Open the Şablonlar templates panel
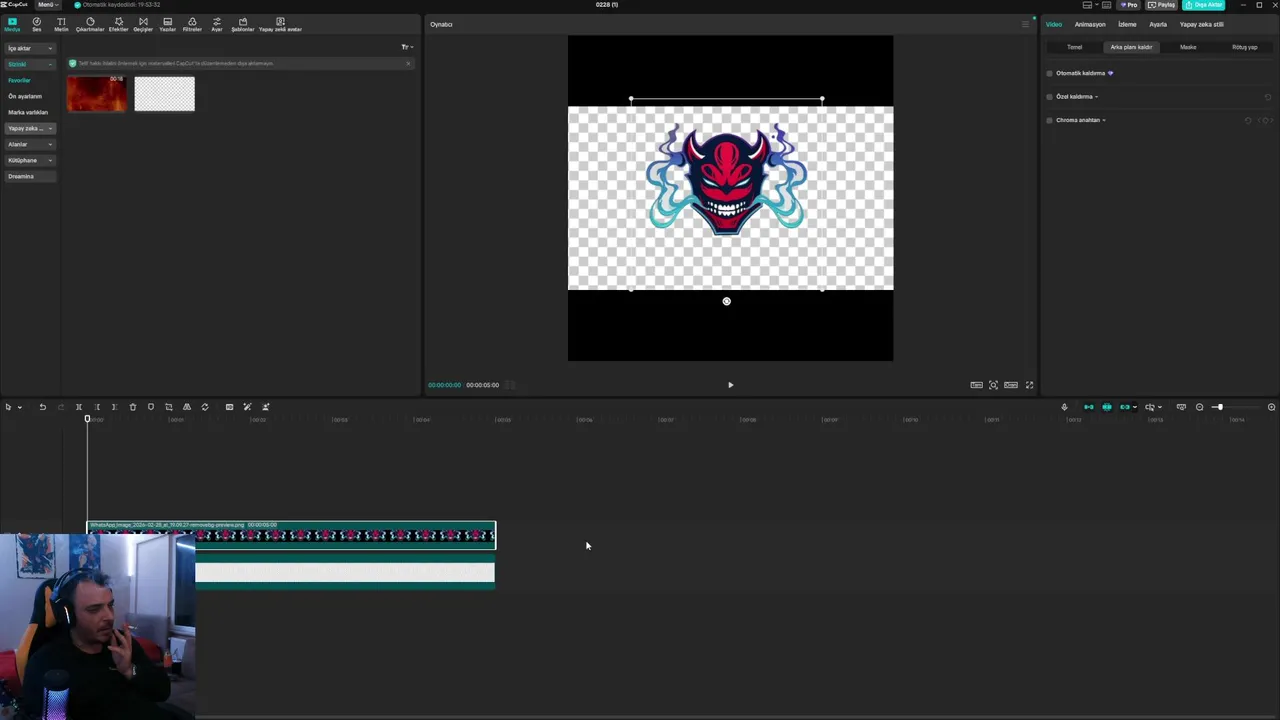 point(243,24)
